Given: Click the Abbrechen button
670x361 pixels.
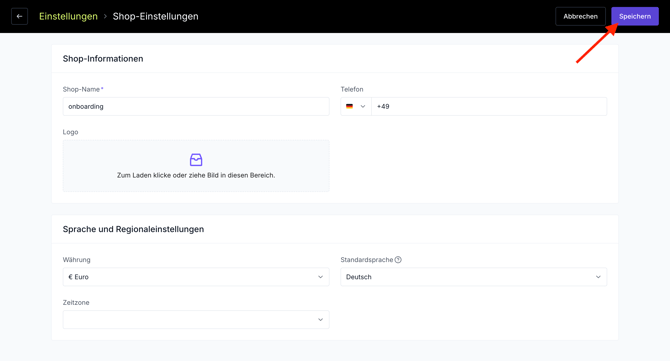Looking at the screenshot, I should 580,16.
